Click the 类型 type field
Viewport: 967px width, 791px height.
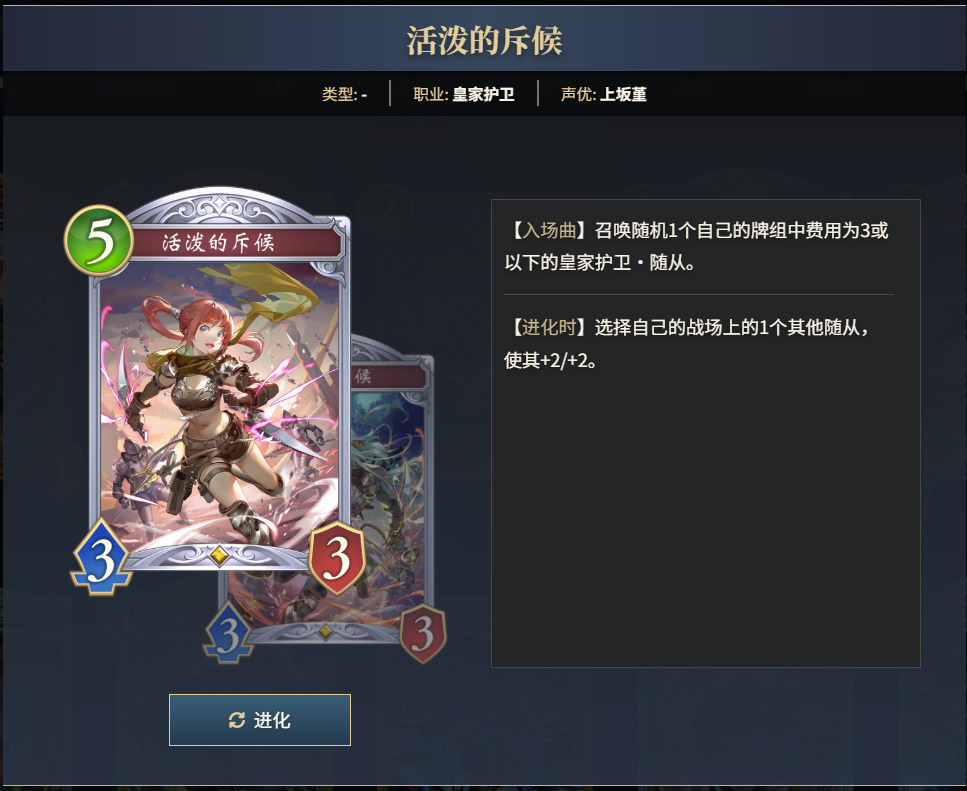coord(344,94)
